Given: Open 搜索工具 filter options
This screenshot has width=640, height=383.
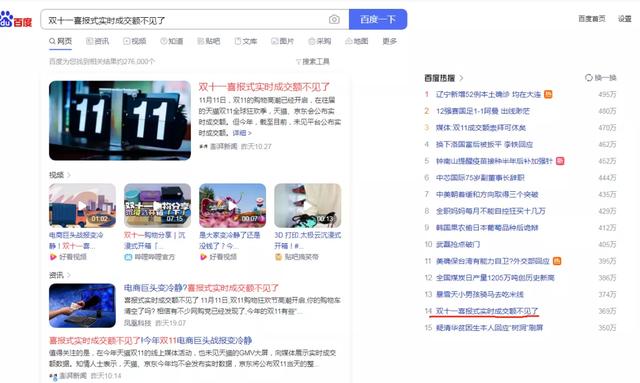Looking at the screenshot, I should (x=313, y=61).
